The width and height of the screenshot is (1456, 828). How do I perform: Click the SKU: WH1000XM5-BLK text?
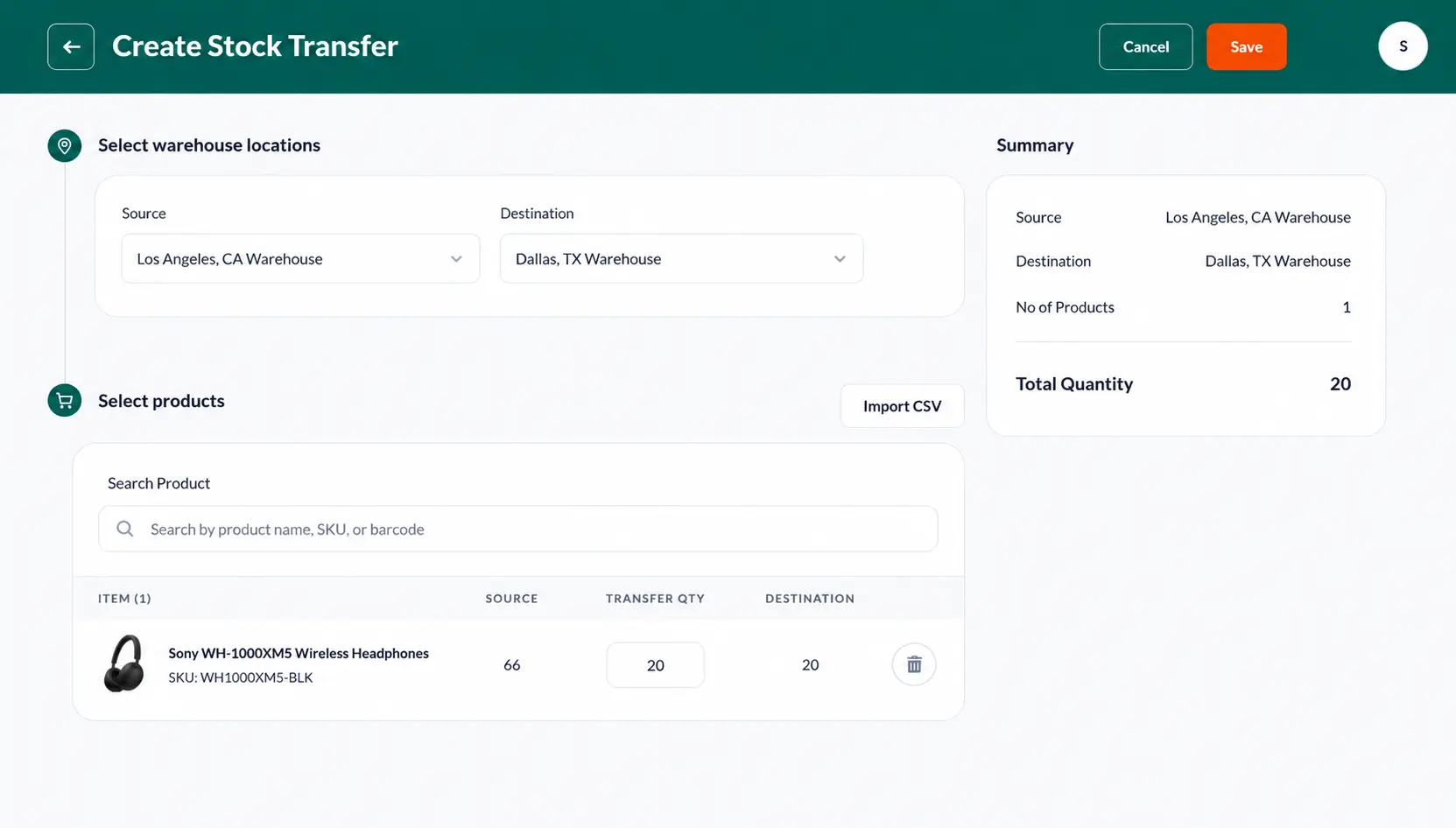241,677
